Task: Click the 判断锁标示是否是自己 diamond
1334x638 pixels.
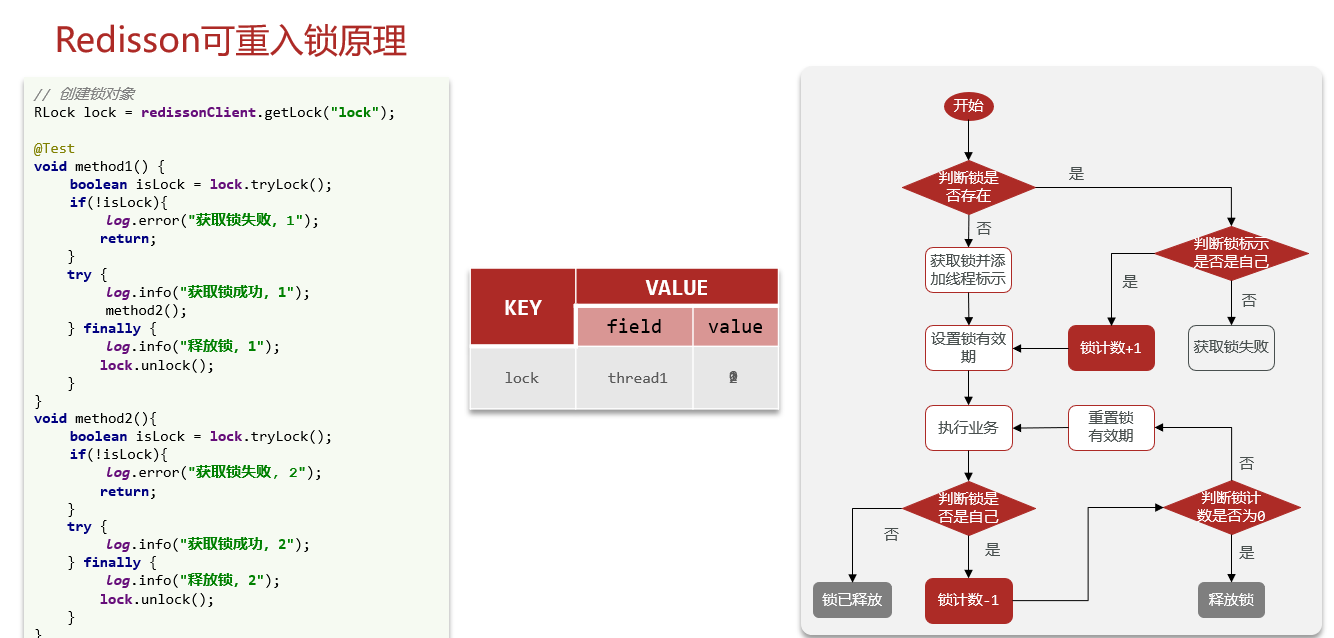Action: (1231, 253)
